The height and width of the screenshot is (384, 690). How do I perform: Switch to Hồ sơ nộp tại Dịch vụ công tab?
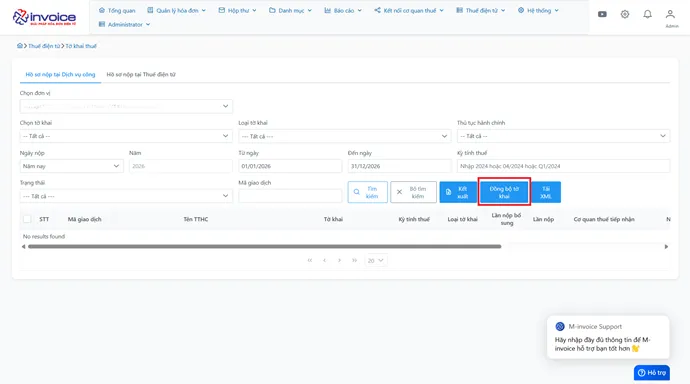[60, 74]
